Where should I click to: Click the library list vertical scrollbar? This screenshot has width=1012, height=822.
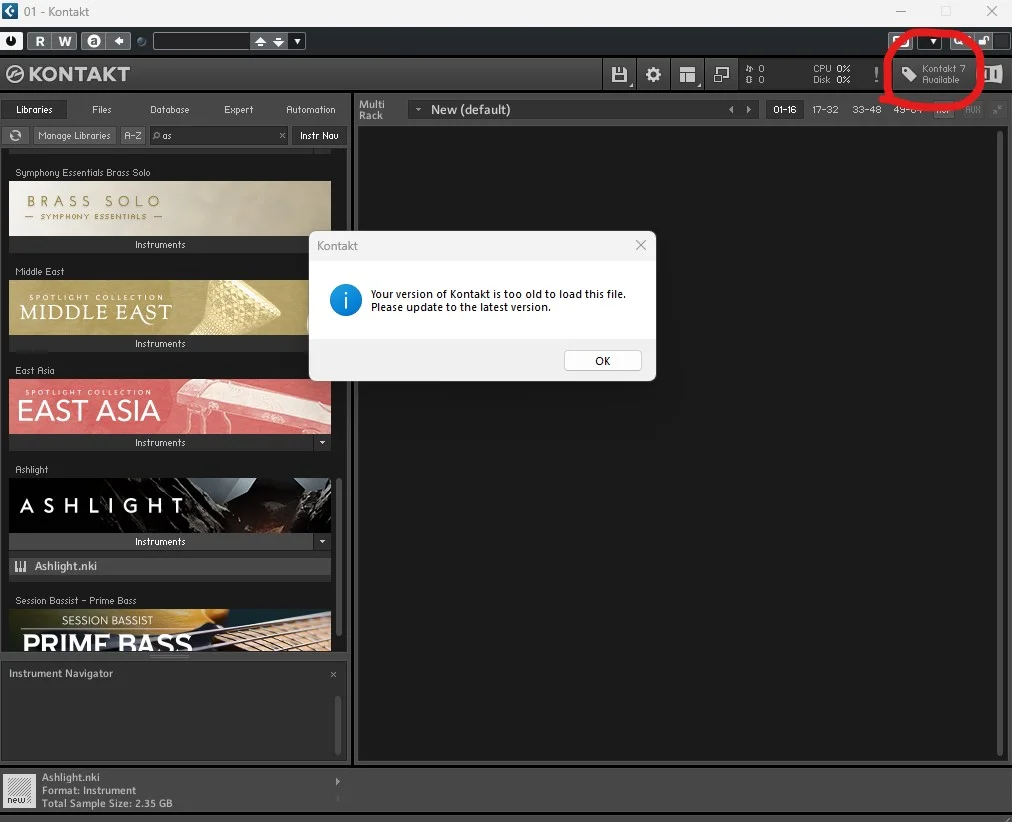[339, 557]
